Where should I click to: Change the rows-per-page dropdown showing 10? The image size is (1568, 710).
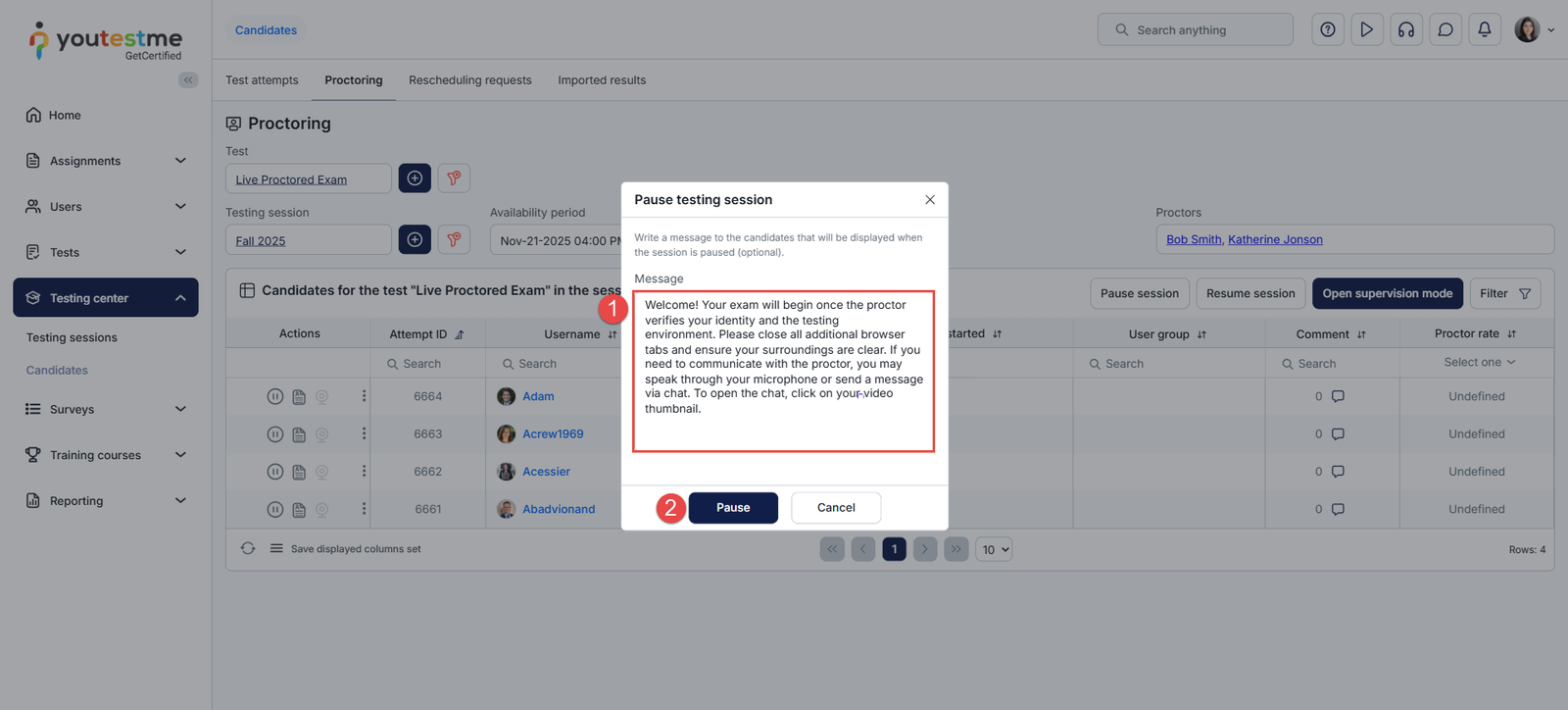coord(994,549)
